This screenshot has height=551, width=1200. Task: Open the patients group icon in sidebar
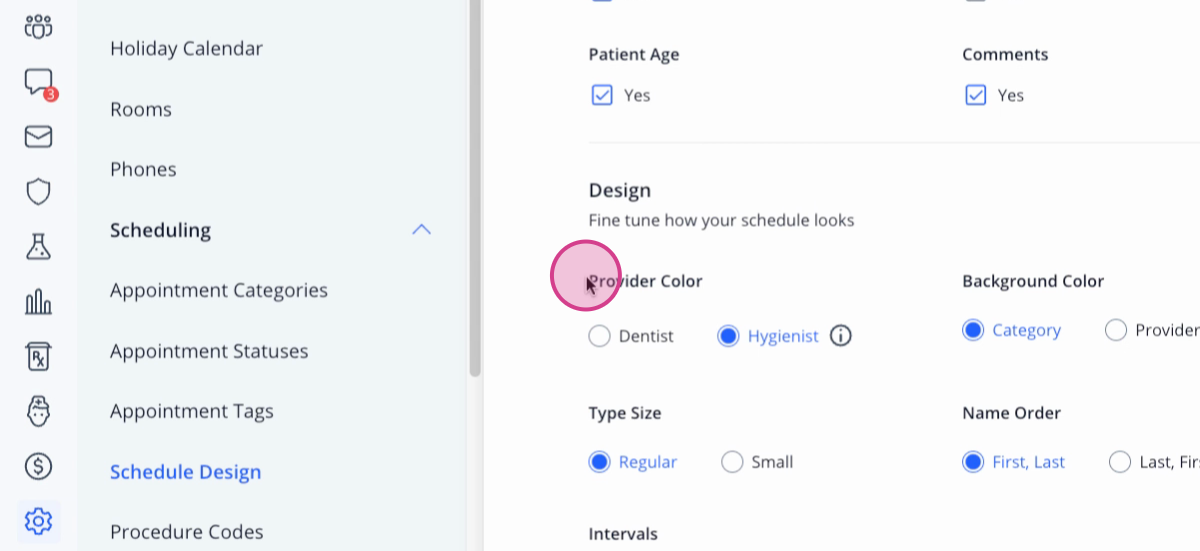(38, 26)
